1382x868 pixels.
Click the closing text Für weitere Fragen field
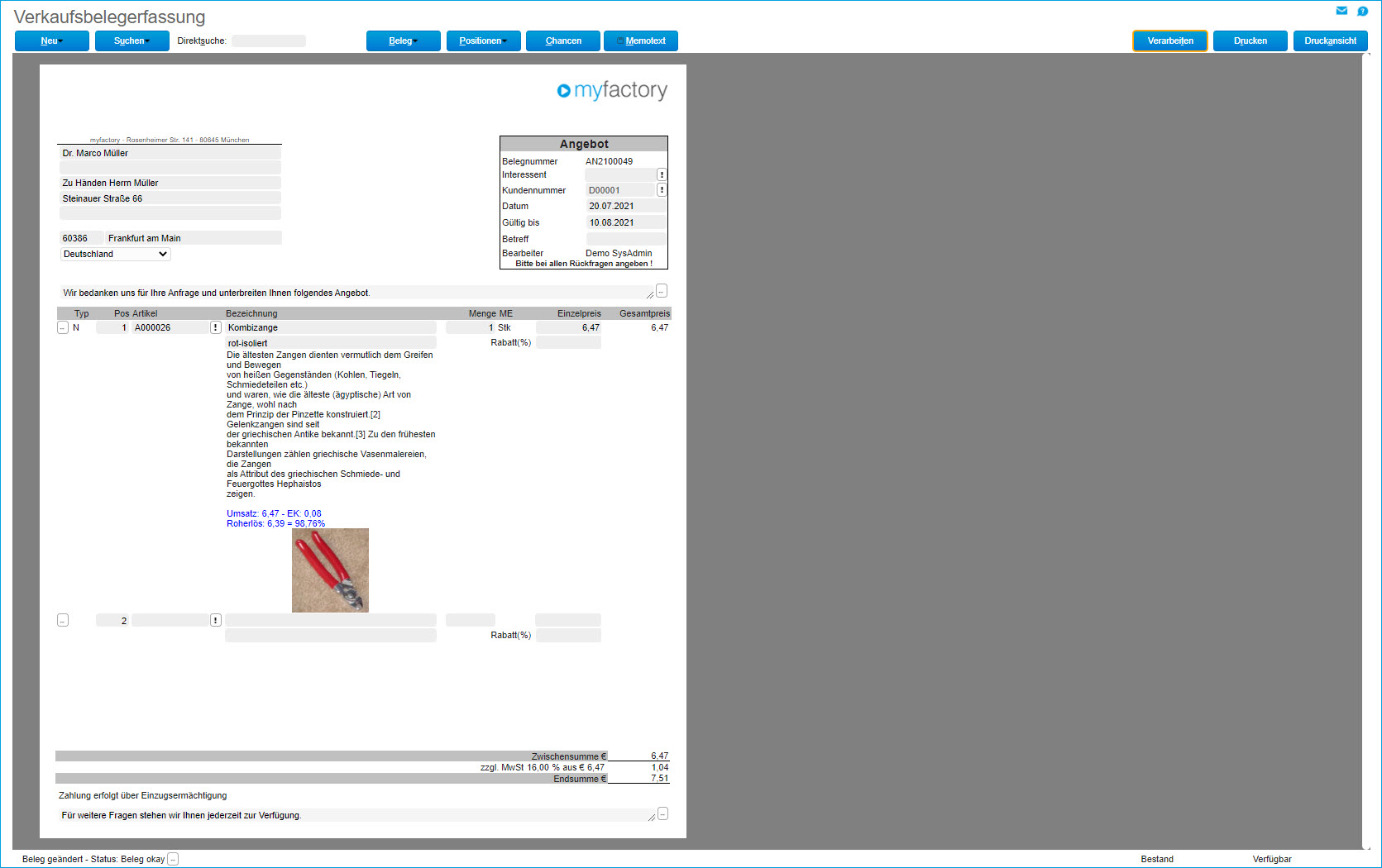coord(357,815)
